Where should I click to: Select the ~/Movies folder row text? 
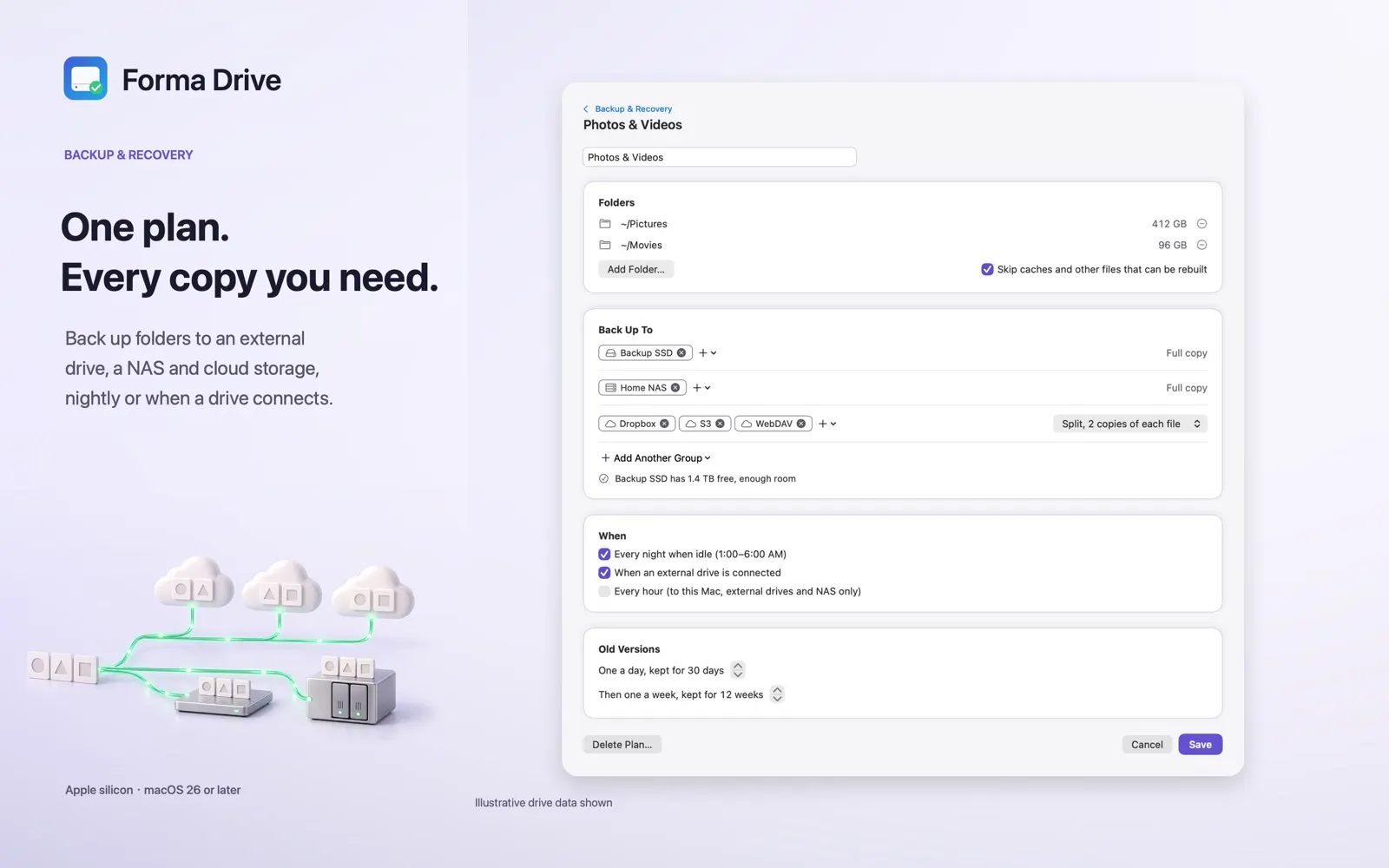pos(641,245)
